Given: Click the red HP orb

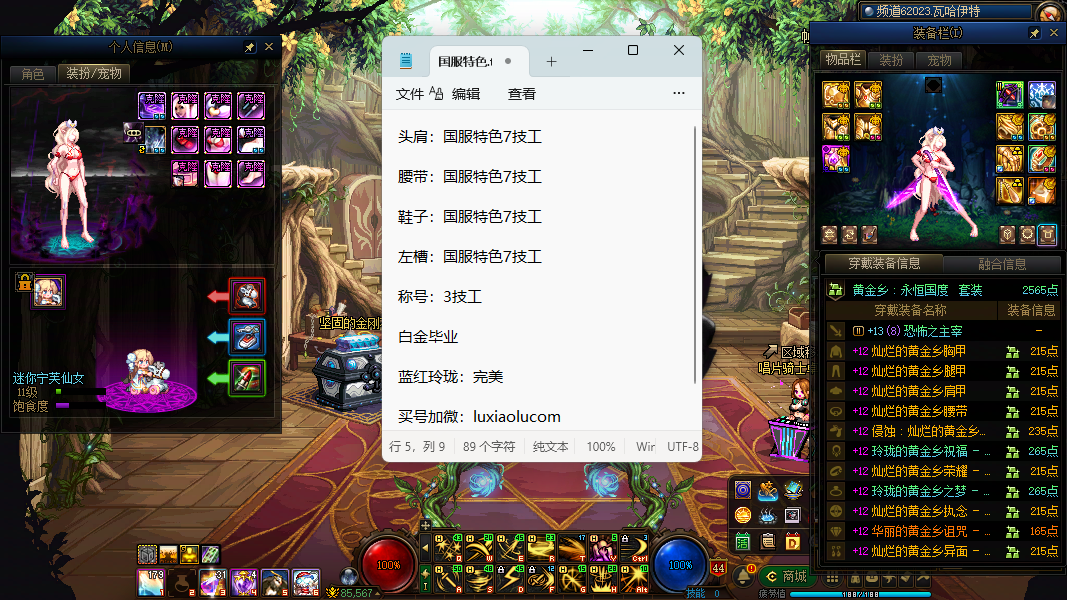Looking at the screenshot, I should click(388, 564).
